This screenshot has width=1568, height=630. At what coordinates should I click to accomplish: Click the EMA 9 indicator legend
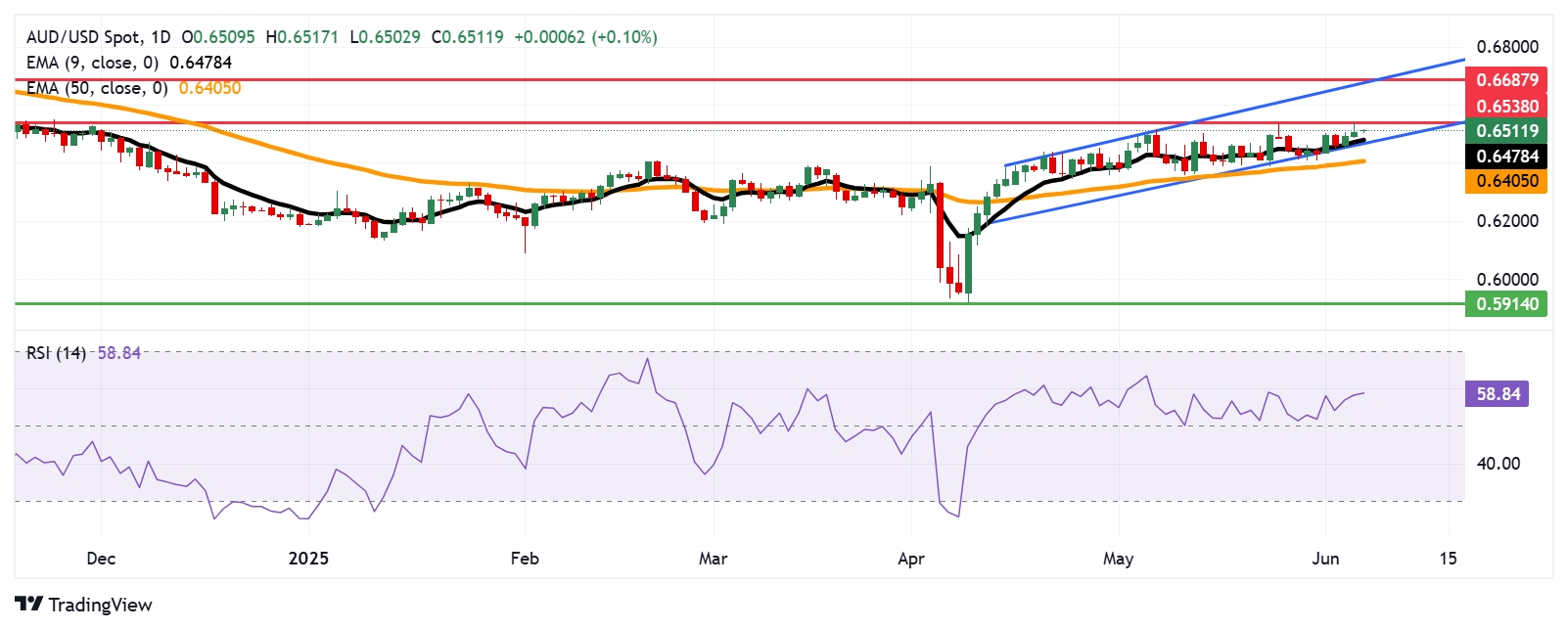(x=129, y=63)
